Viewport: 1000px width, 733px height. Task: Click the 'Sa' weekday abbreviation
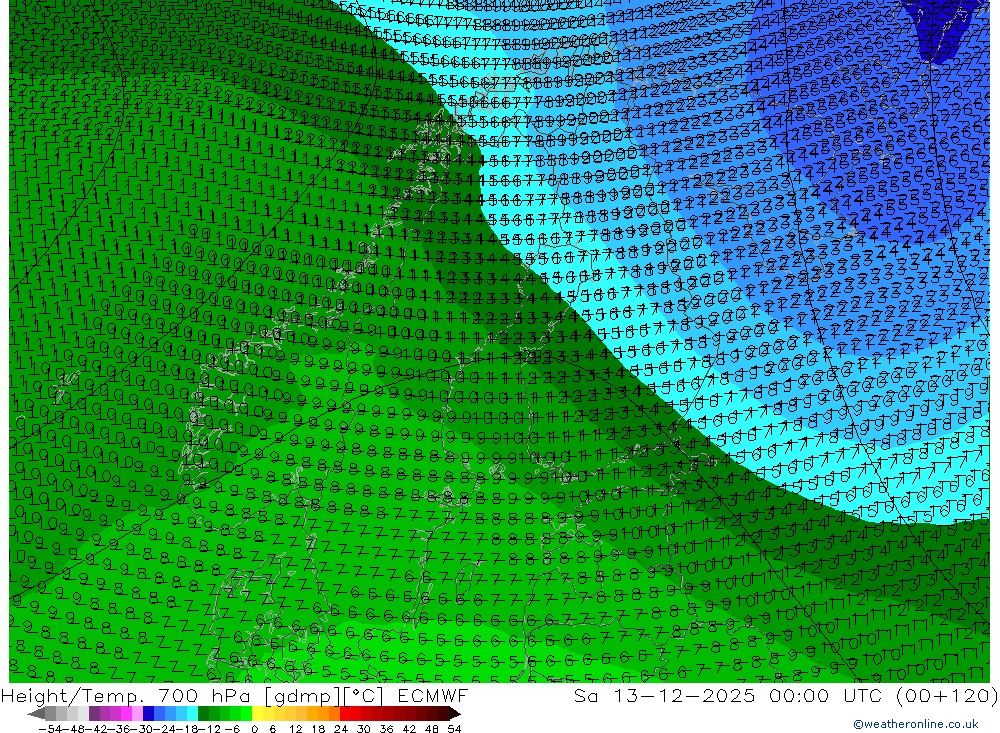point(586,695)
